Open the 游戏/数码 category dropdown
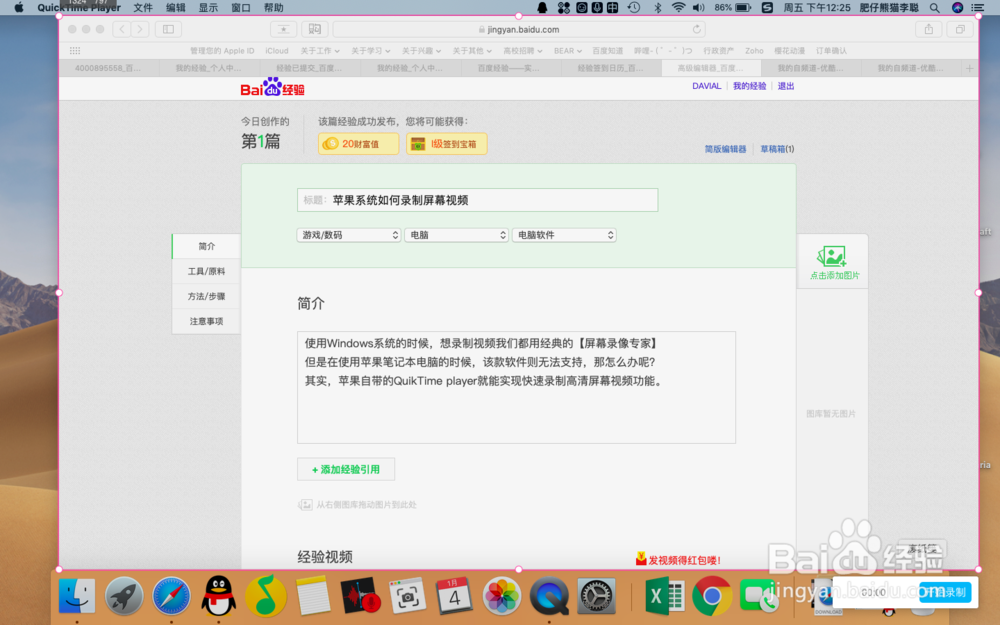1000x625 pixels. tap(348, 234)
